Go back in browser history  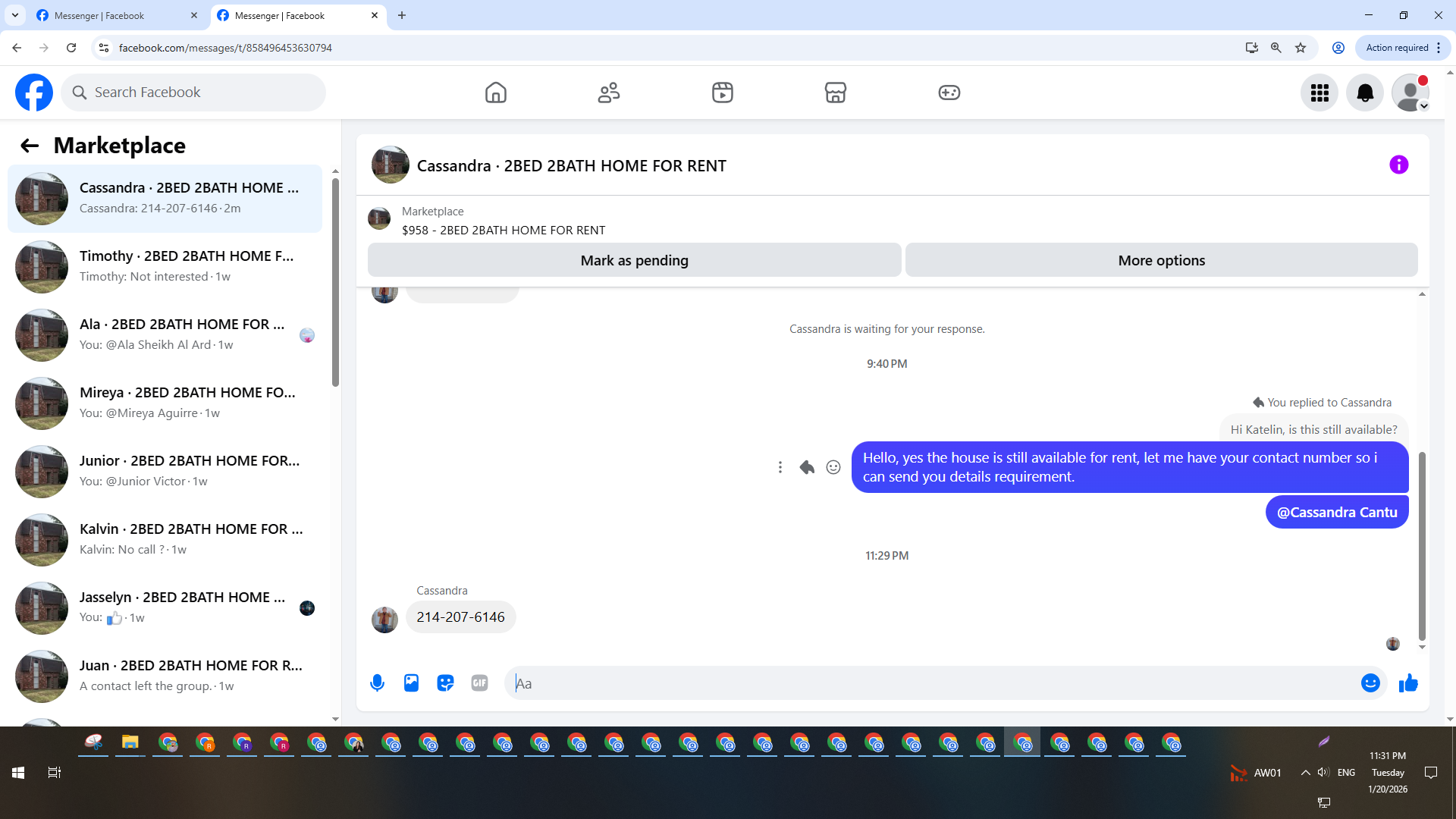tap(17, 48)
